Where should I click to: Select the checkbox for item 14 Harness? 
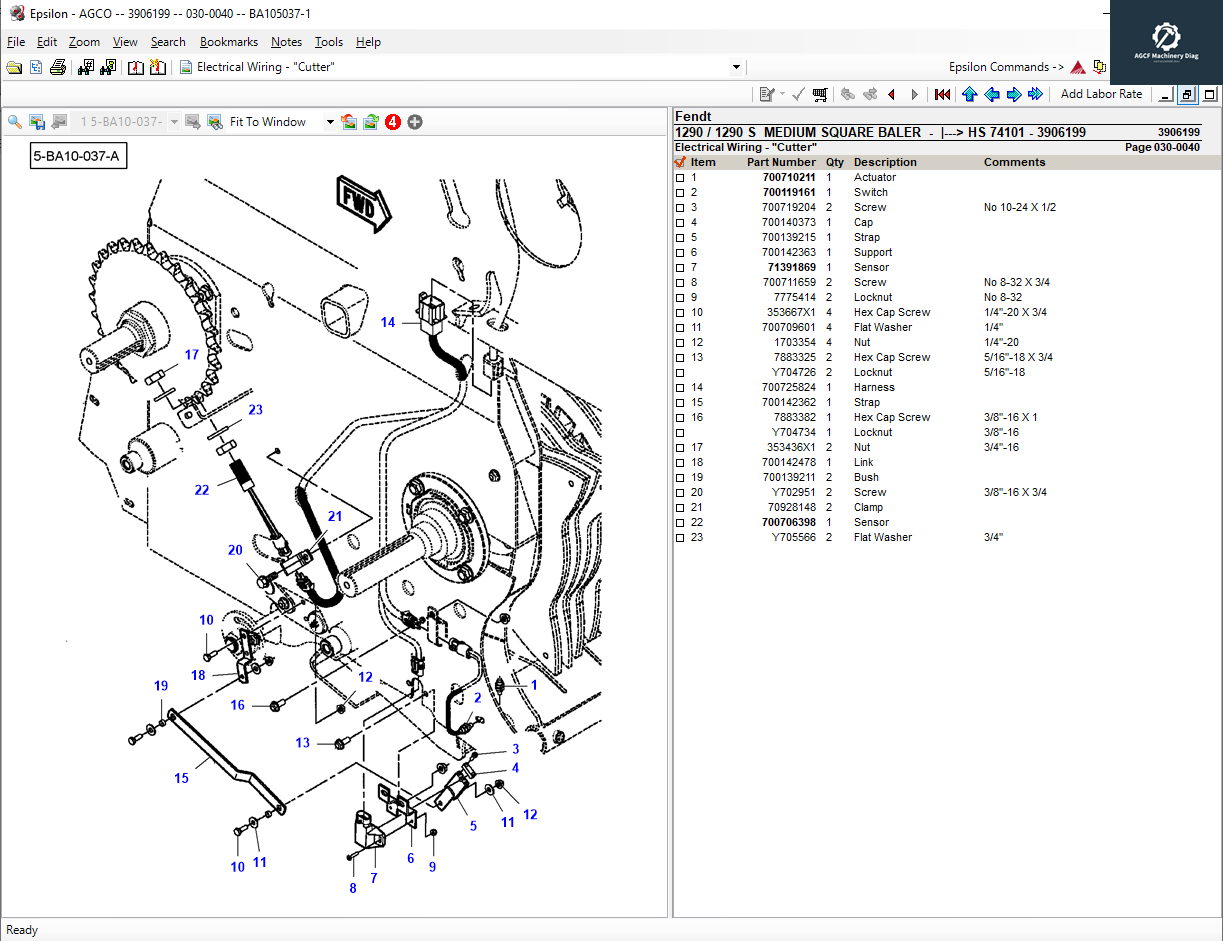(680, 388)
